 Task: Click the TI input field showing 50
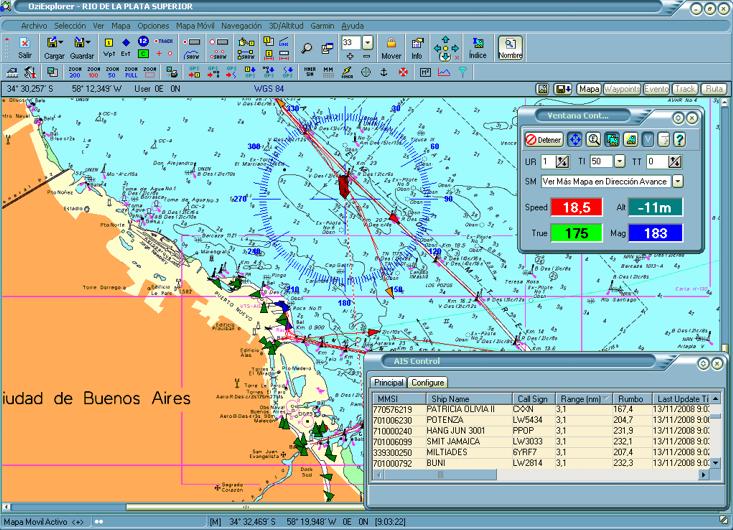pyautogui.click(x=601, y=162)
